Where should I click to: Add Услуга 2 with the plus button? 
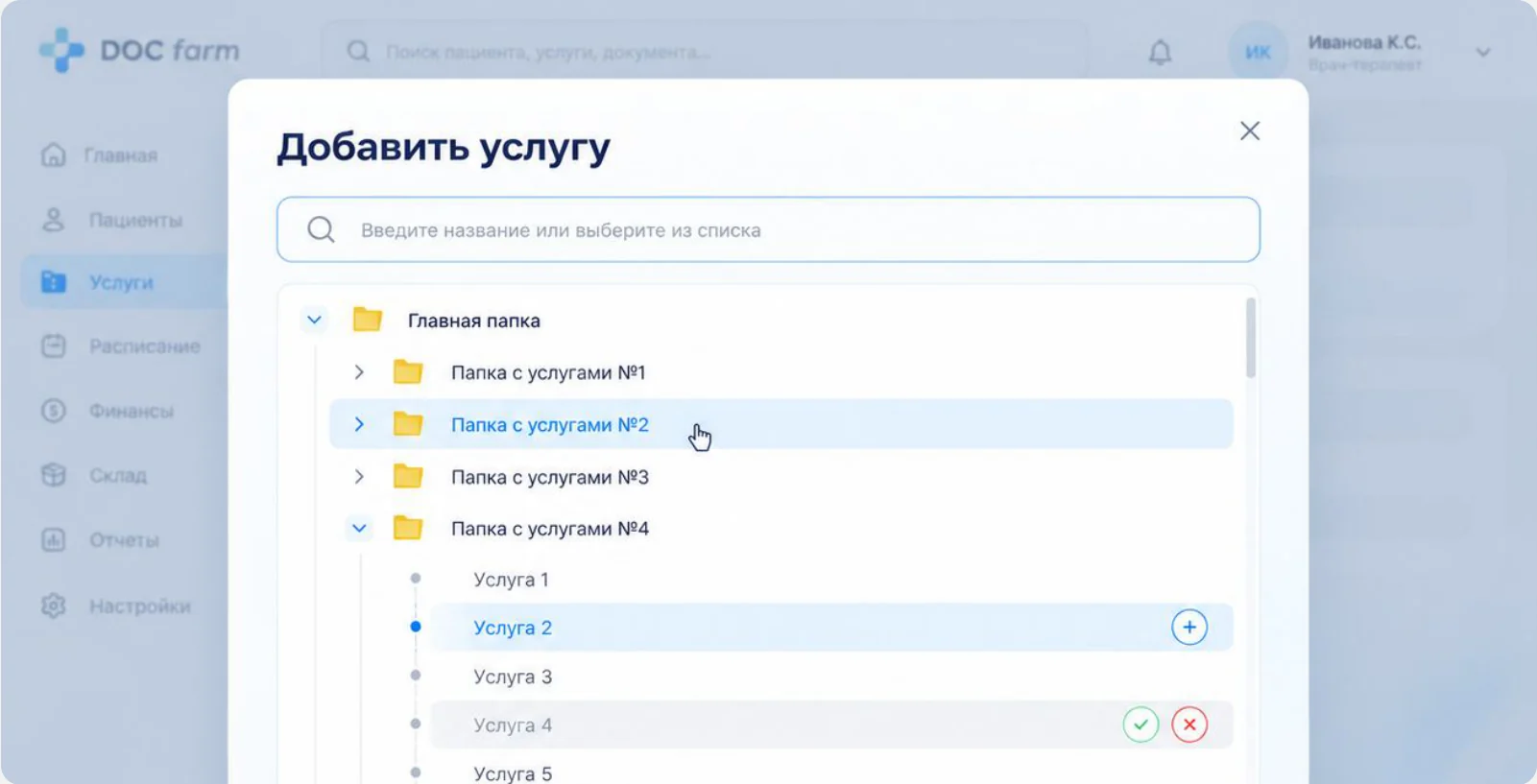point(1189,628)
